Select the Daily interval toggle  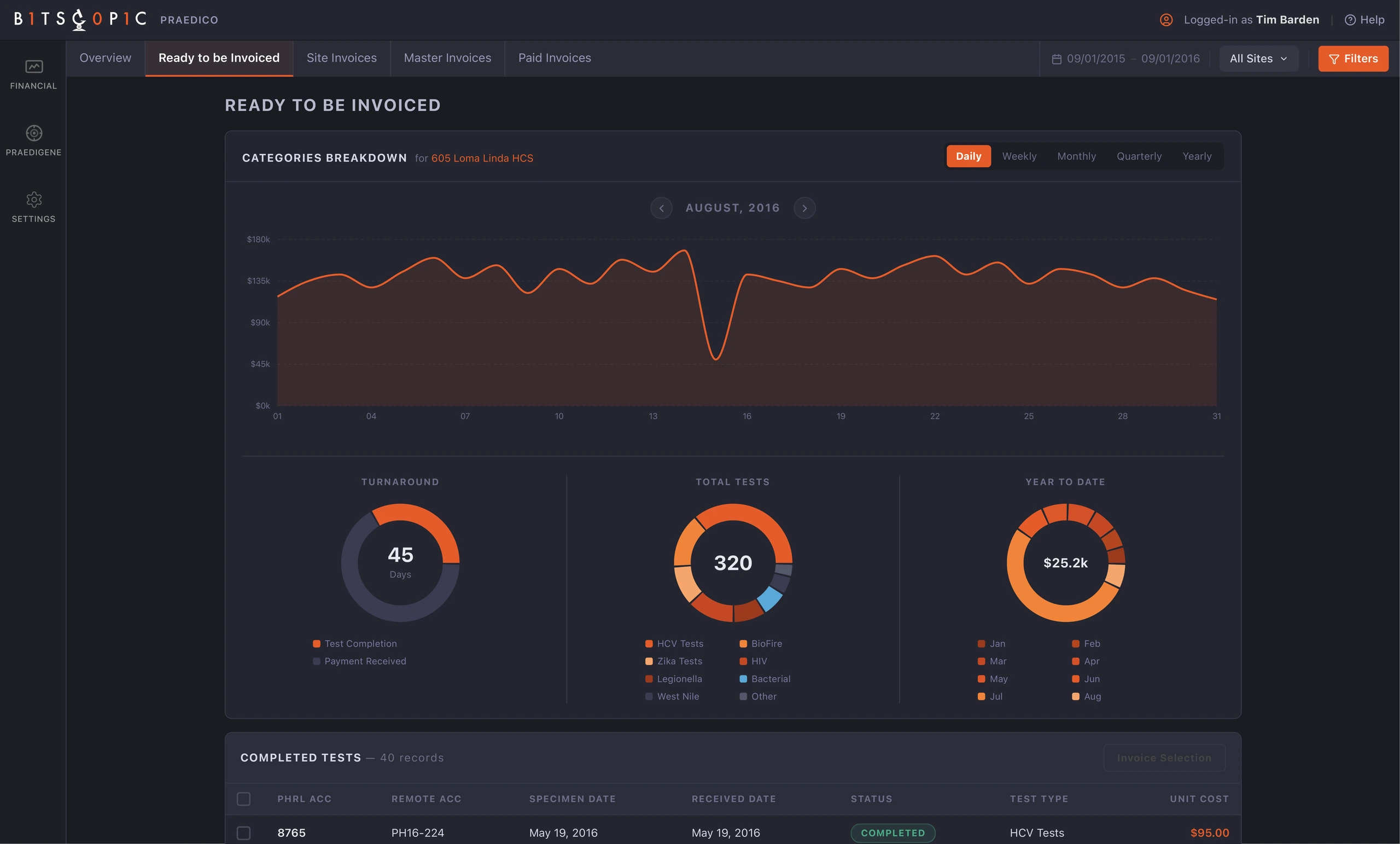[x=968, y=156]
